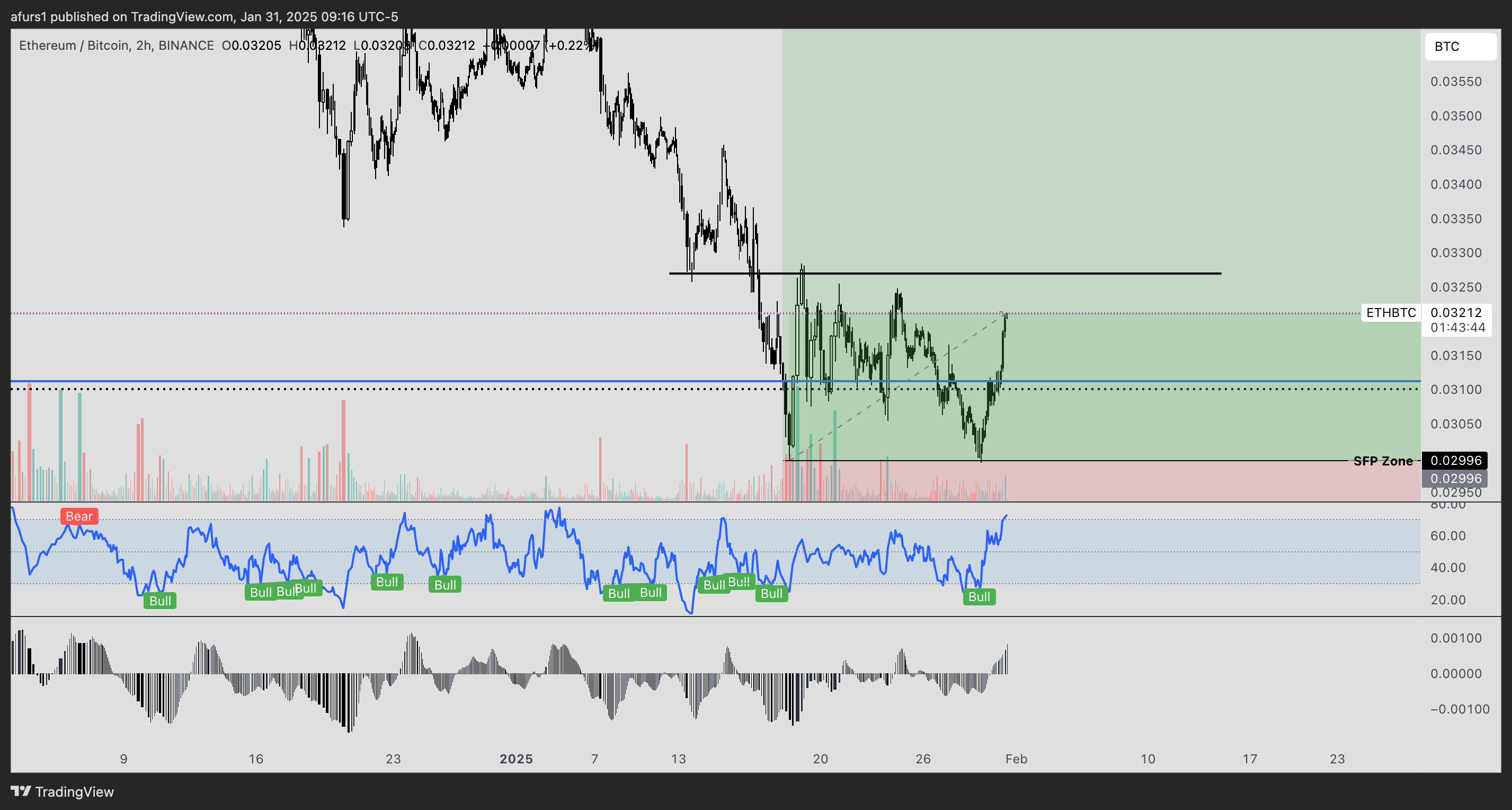Viewport: 1512px width, 810px height.
Task: Click the 0.03100 price axis tick
Action: pos(1456,390)
